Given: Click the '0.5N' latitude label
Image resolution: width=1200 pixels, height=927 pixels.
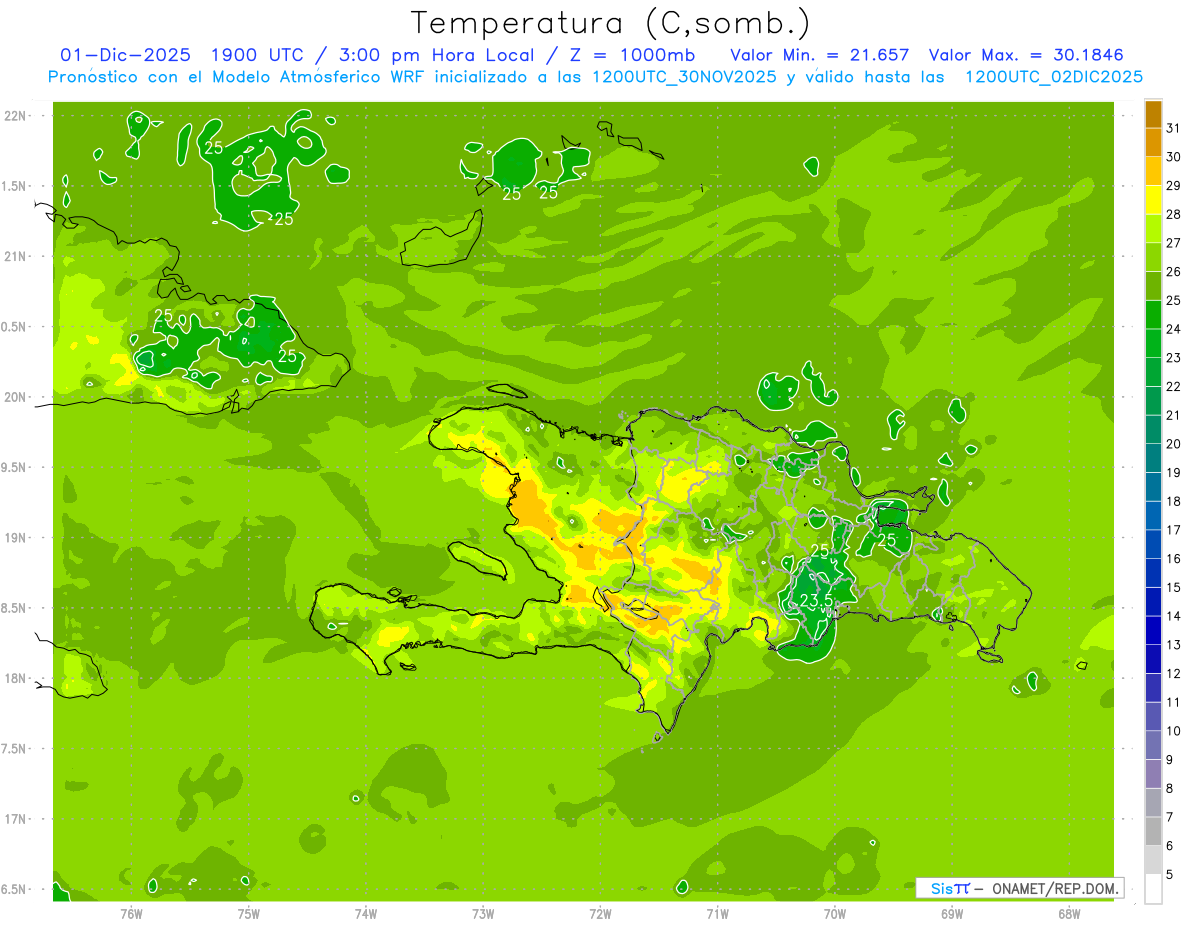Looking at the screenshot, I should coord(15,327).
